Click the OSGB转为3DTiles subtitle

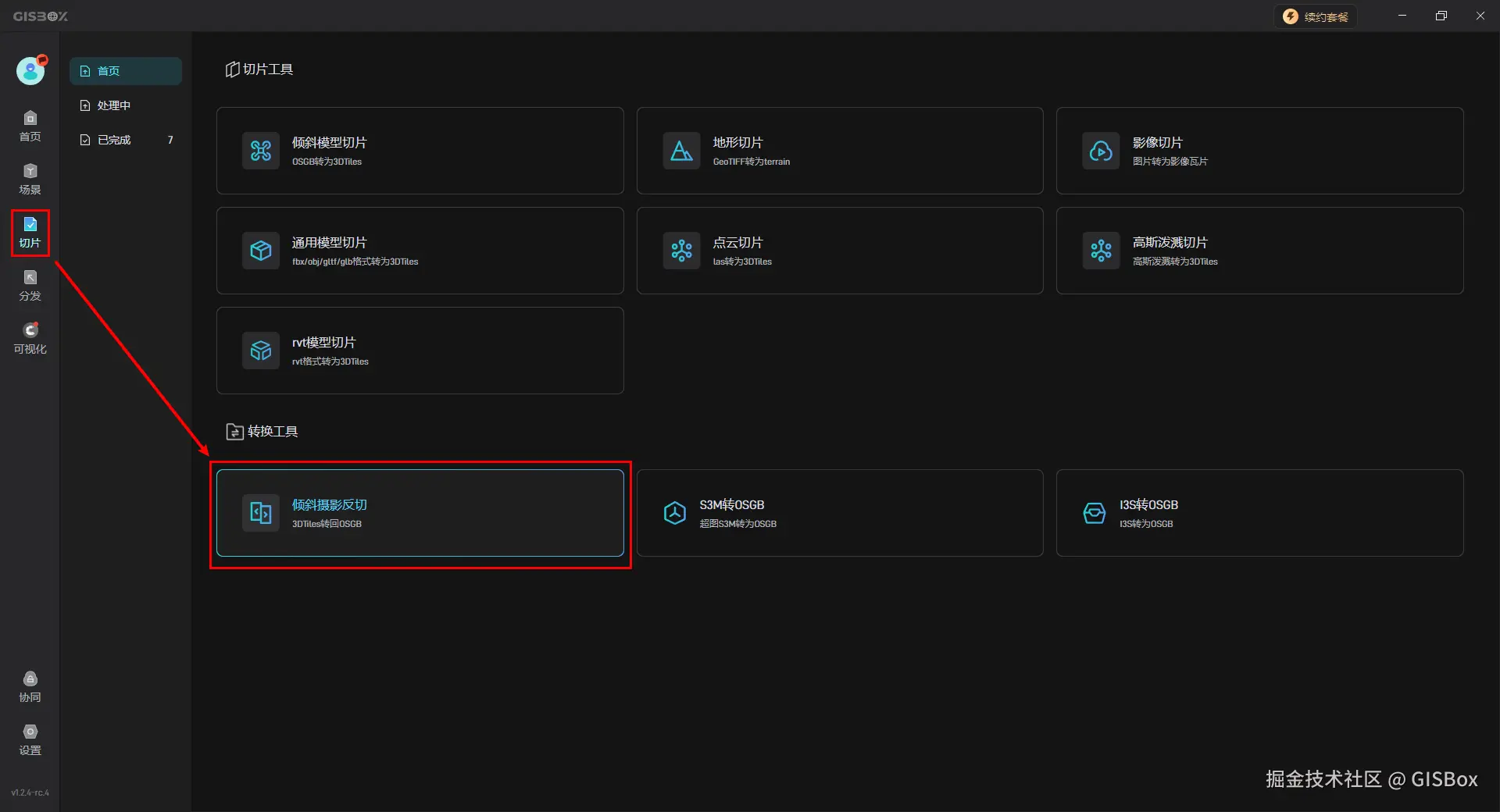pyautogui.click(x=327, y=162)
